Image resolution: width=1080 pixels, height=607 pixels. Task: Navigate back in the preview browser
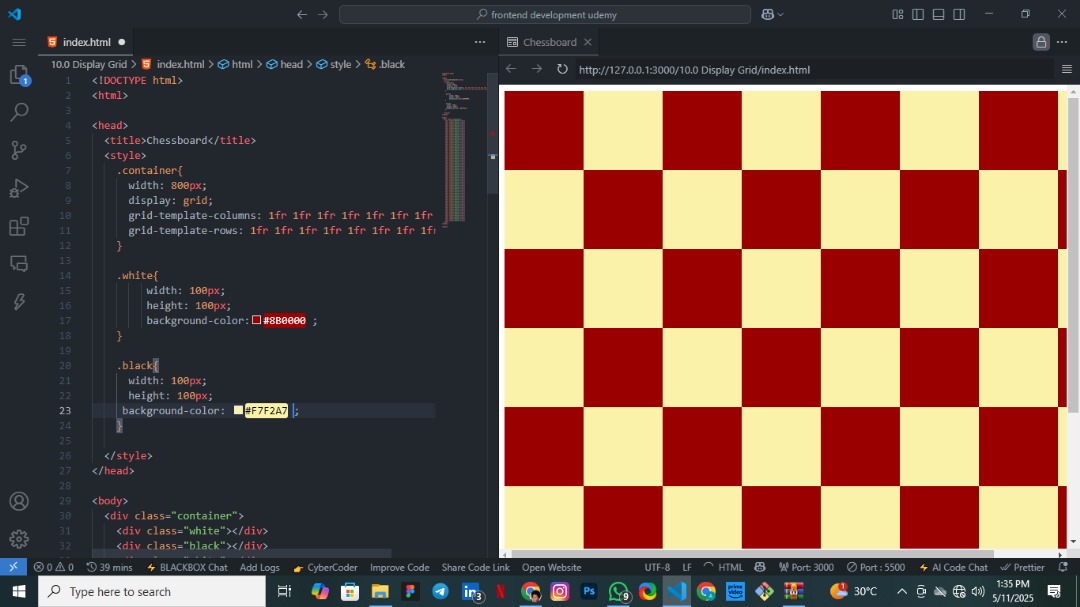tap(511, 69)
